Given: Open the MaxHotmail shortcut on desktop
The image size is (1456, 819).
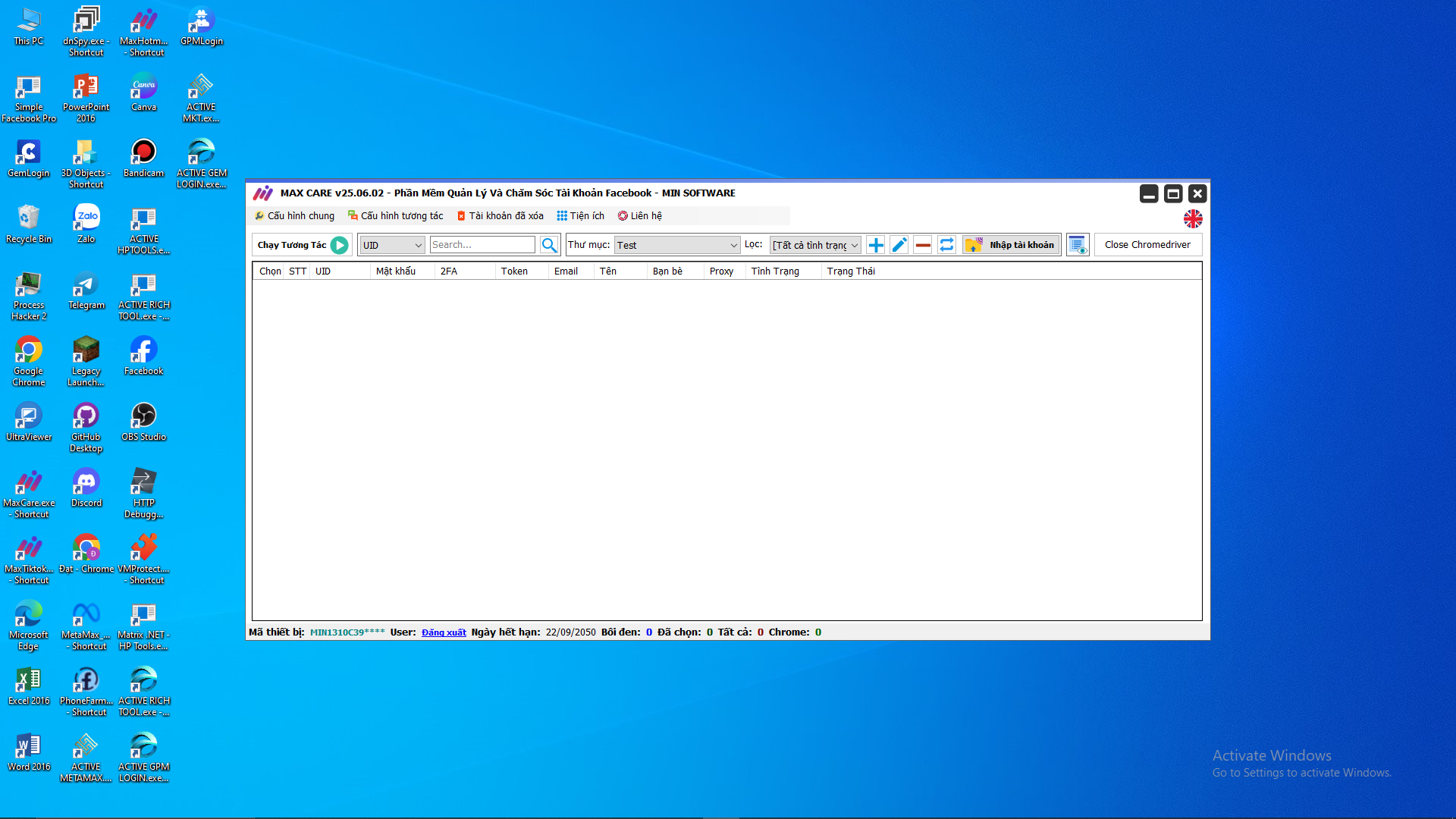Looking at the screenshot, I should pos(143,33).
